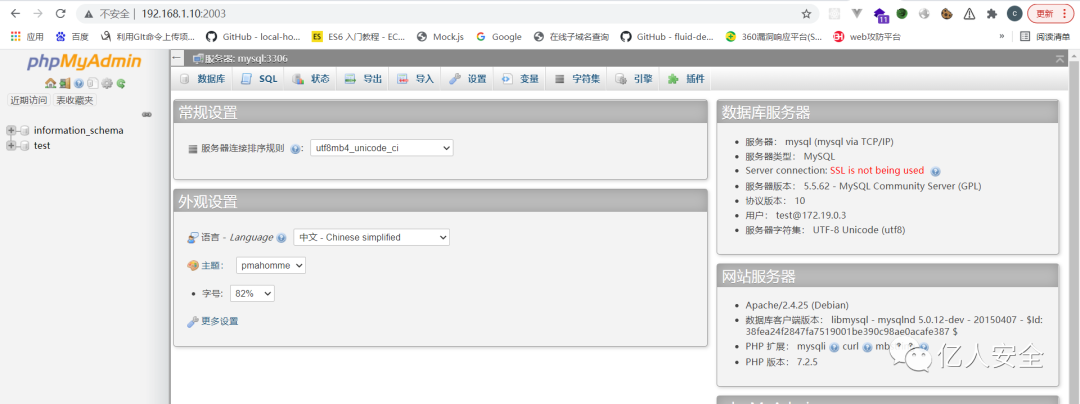Open Chrome profile avatar C
This screenshot has height=404, width=1080.
tap(1014, 13)
